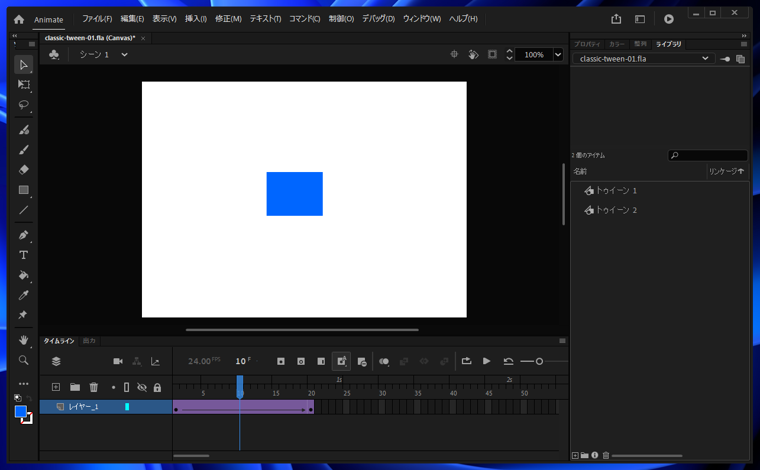The height and width of the screenshot is (470, 760).
Task: Click the blue fill color swatch
Action: tap(21, 411)
